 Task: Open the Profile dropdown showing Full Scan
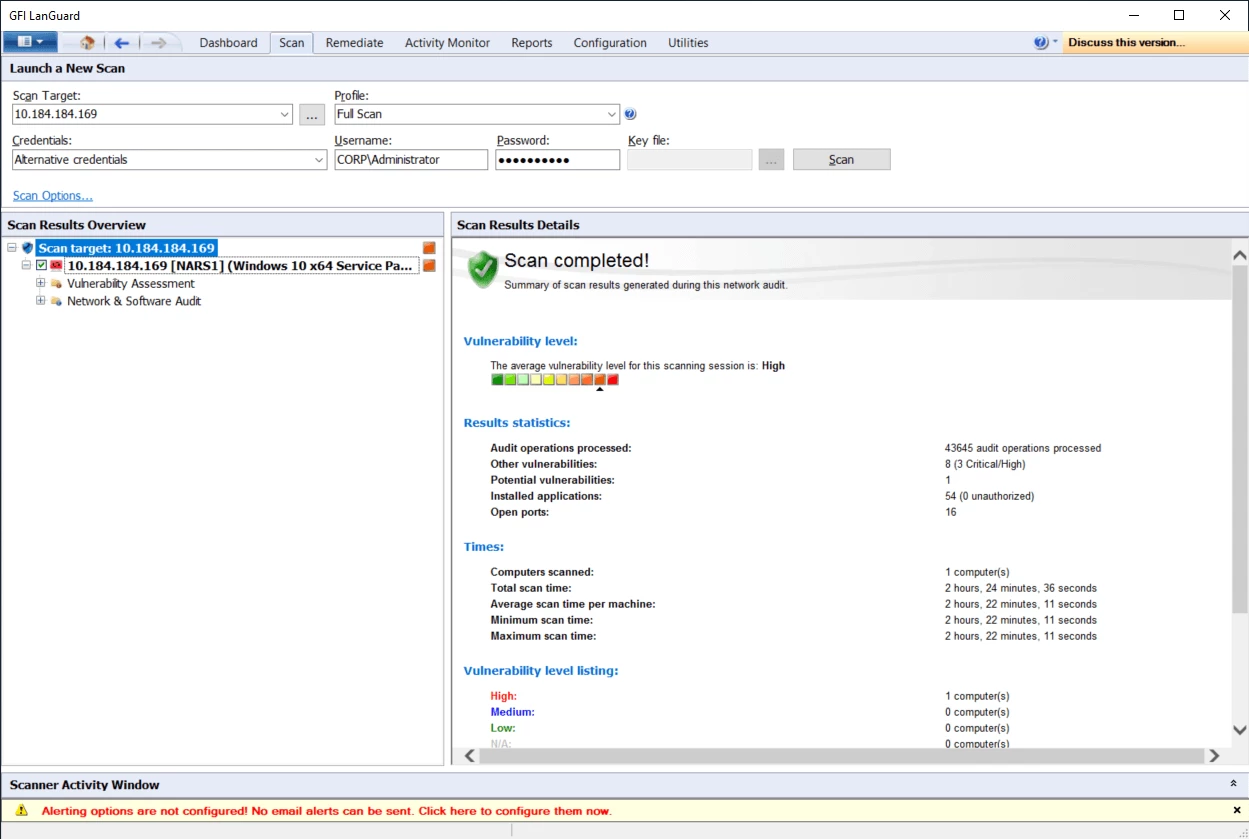(x=611, y=114)
